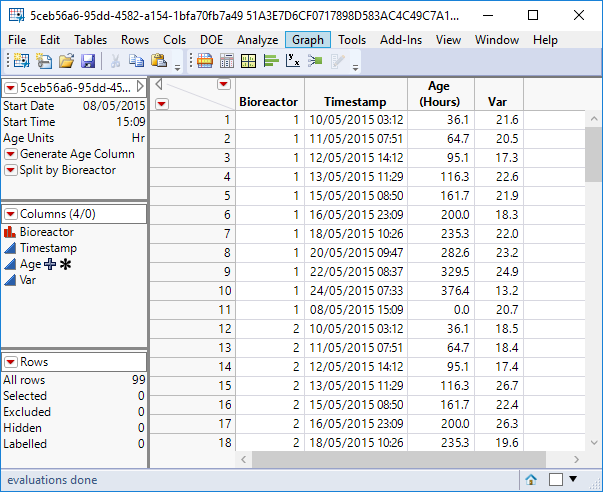Click the vertical scrollbar of data grid
This screenshot has width=603, height=492.
[x=593, y=300]
